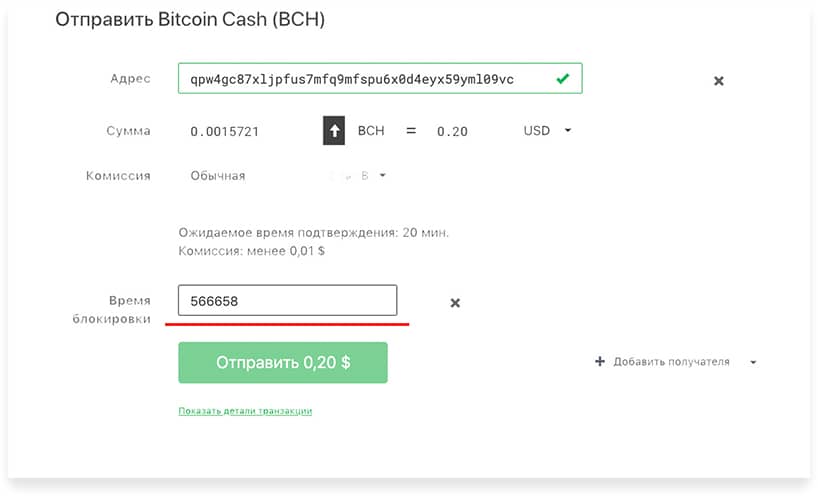Focus the Адрес address input field

380,78
